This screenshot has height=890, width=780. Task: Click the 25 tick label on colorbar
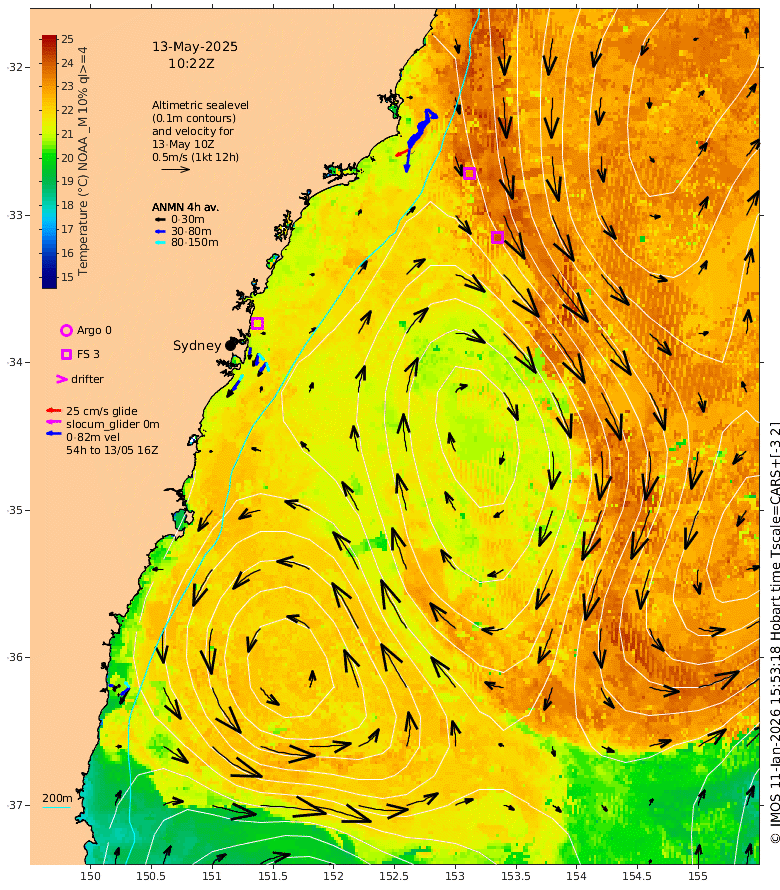tap(68, 39)
